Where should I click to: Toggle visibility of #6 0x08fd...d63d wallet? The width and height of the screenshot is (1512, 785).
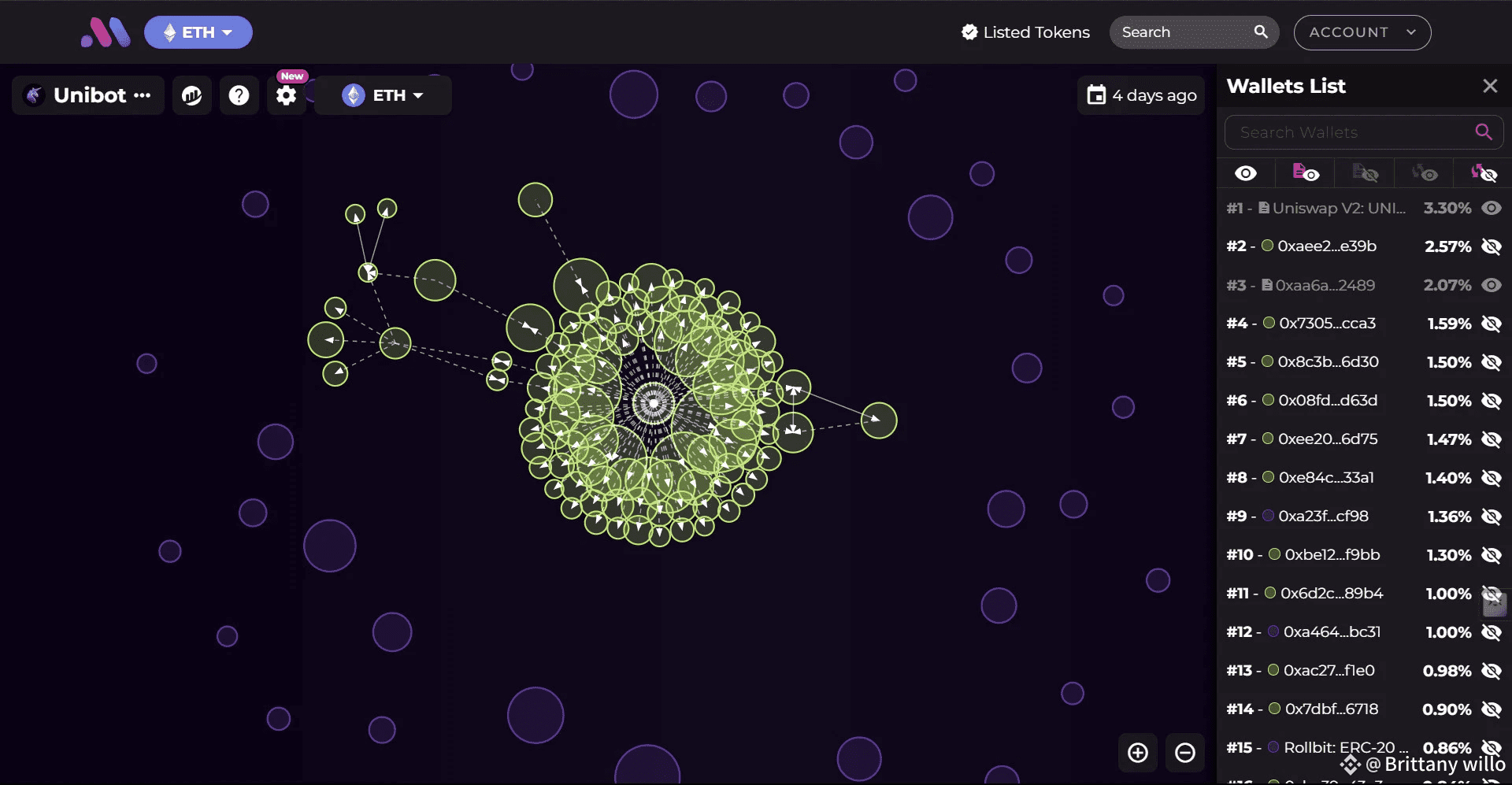1492,401
